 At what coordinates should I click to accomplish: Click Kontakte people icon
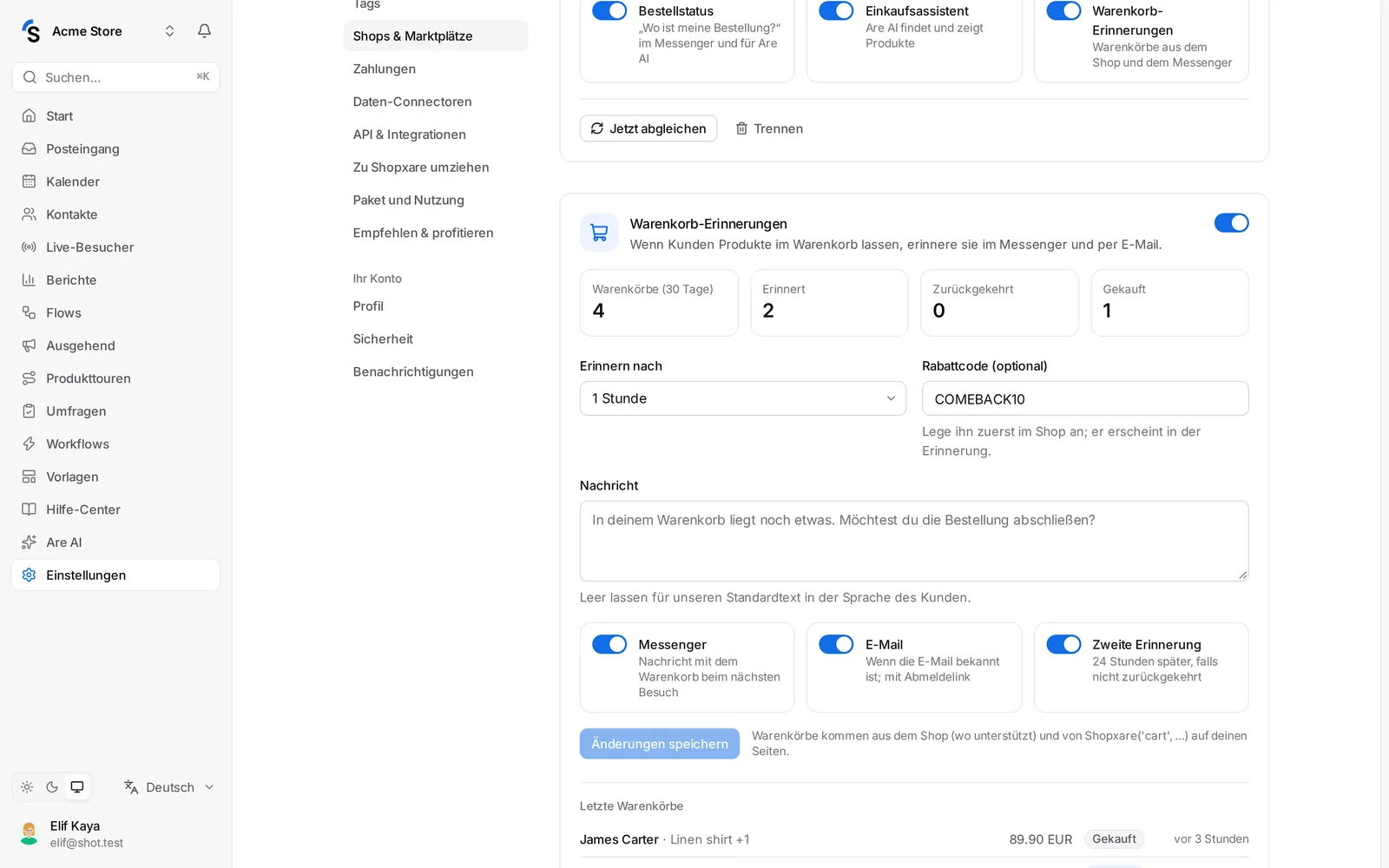29,214
